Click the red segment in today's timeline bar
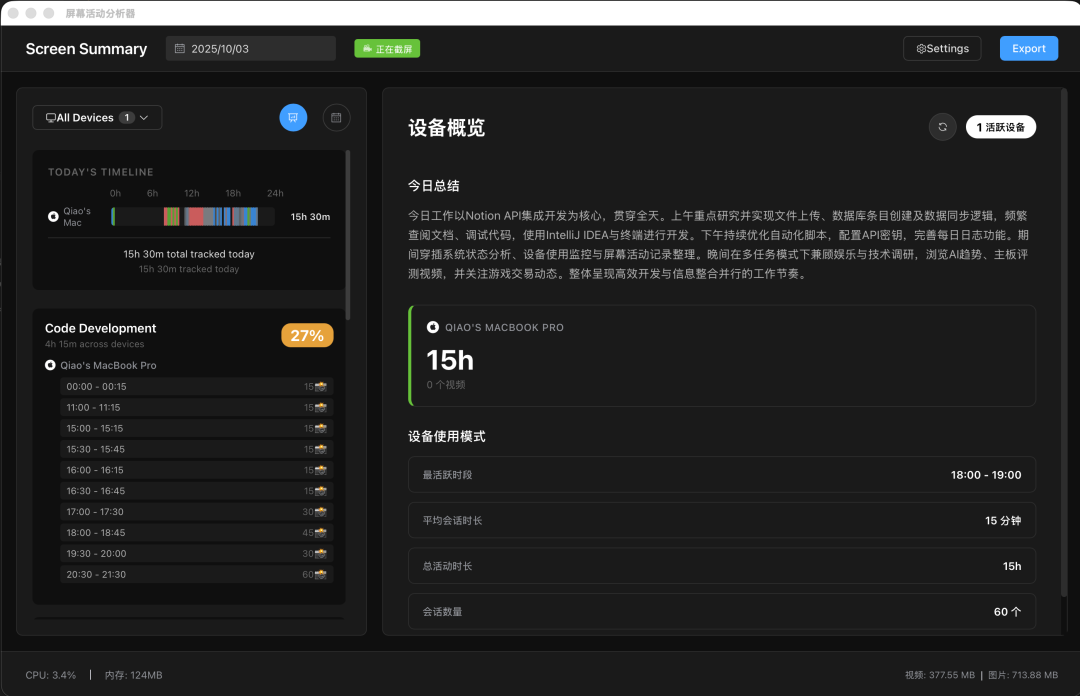The image size is (1080, 696). (197, 216)
